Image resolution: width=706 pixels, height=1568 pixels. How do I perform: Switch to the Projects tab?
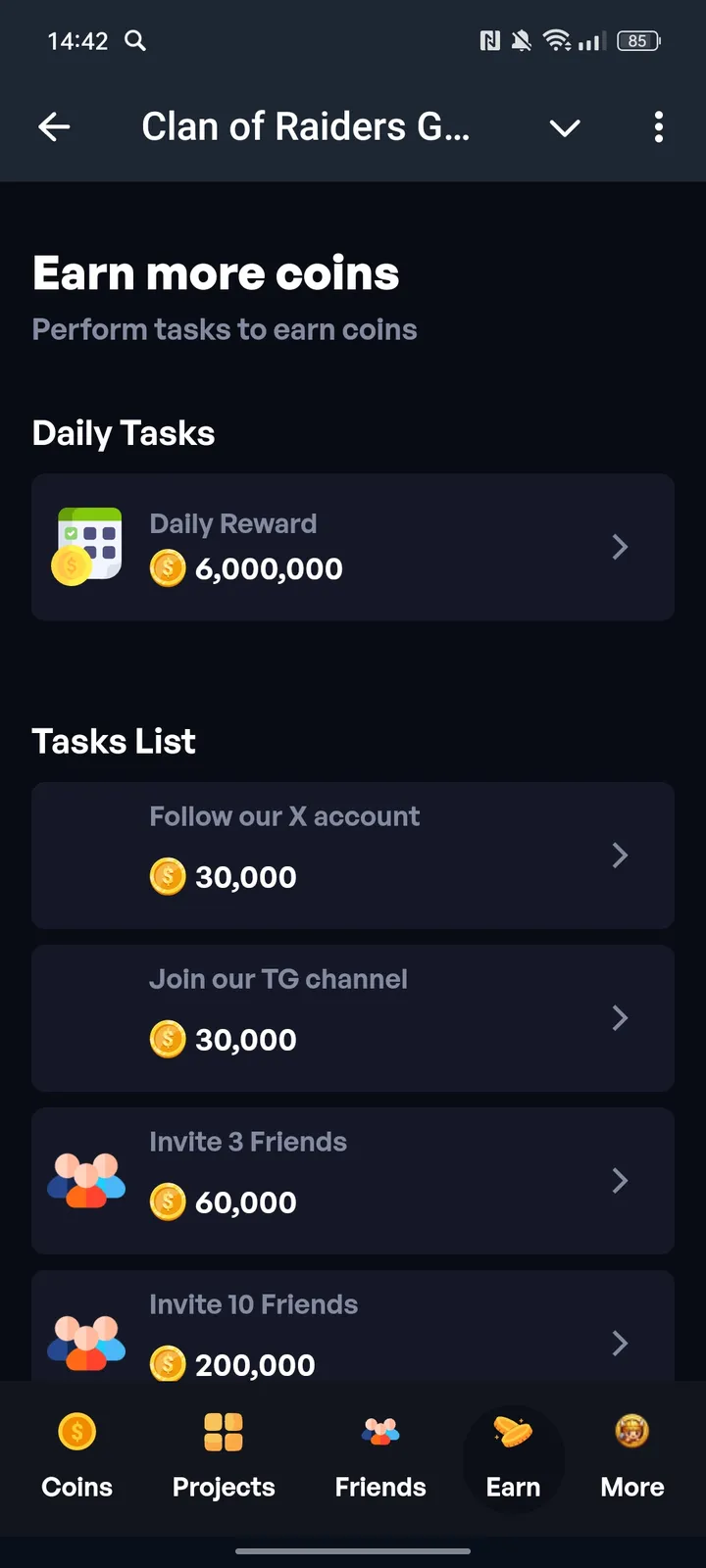(x=224, y=1456)
